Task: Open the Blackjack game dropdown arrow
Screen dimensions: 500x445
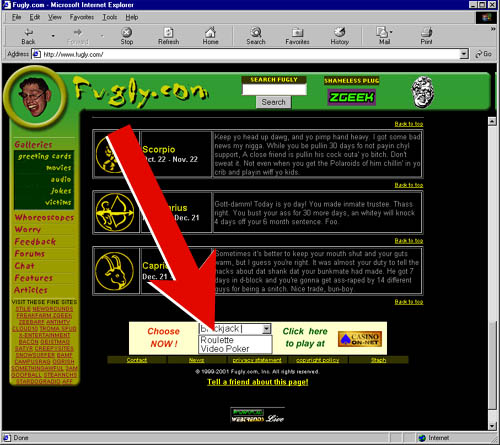Action: click(266, 329)
